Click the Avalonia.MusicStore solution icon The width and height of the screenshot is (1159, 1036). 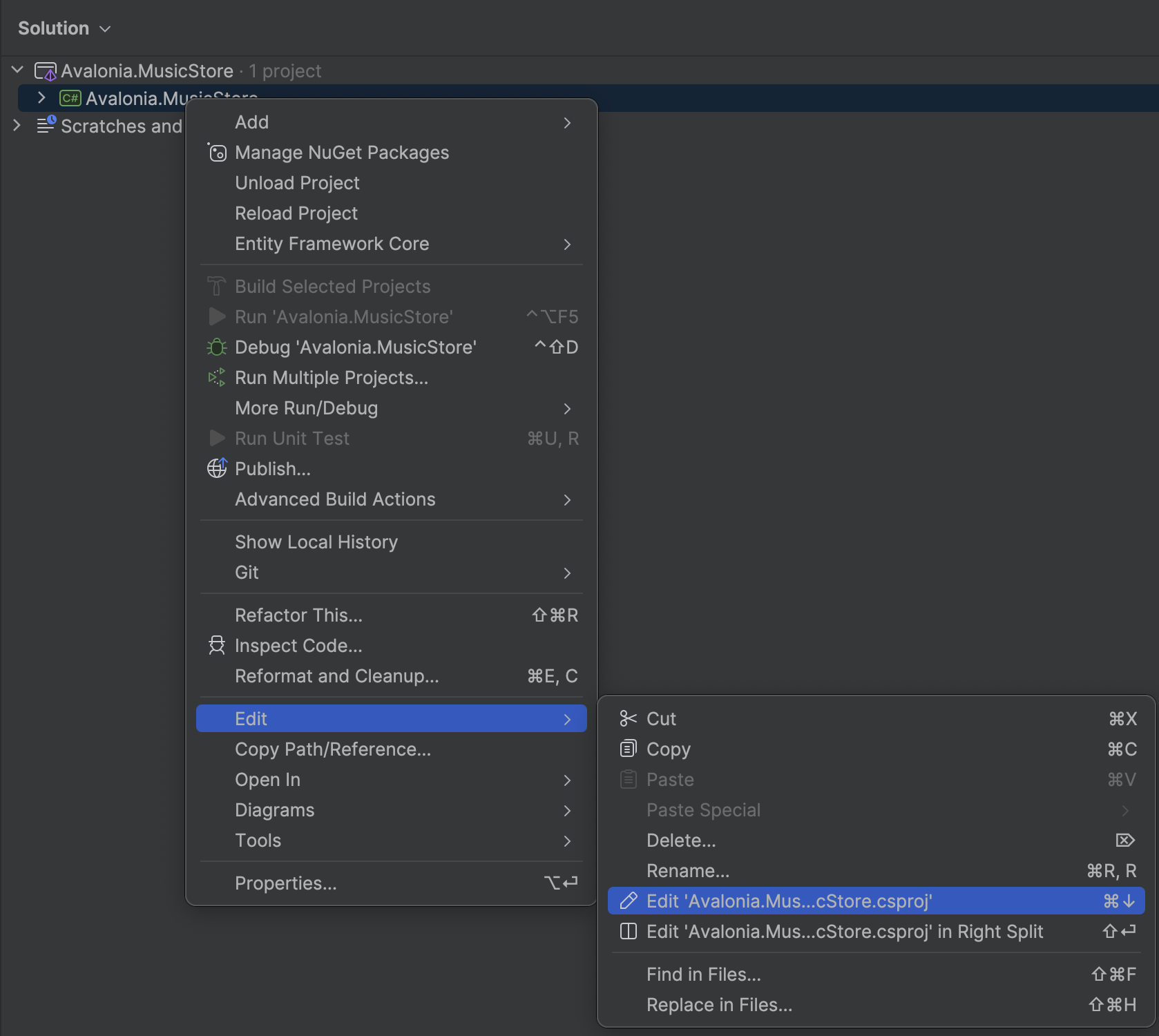point(46,71)
